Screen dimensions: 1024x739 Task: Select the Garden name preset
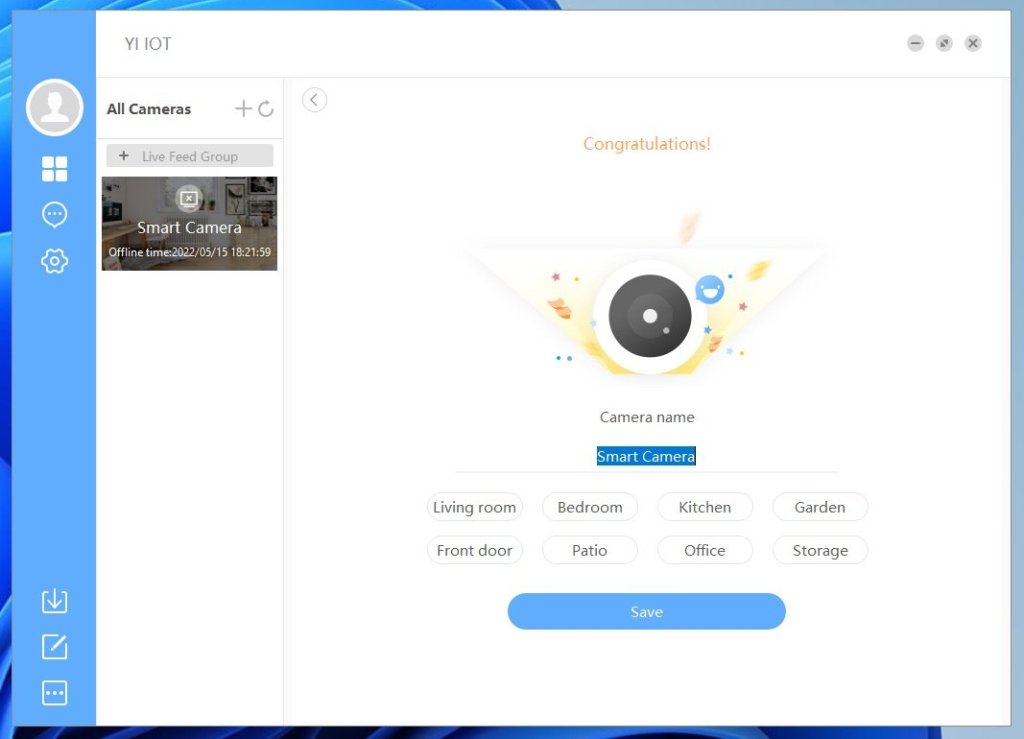[x=820, y=507]
